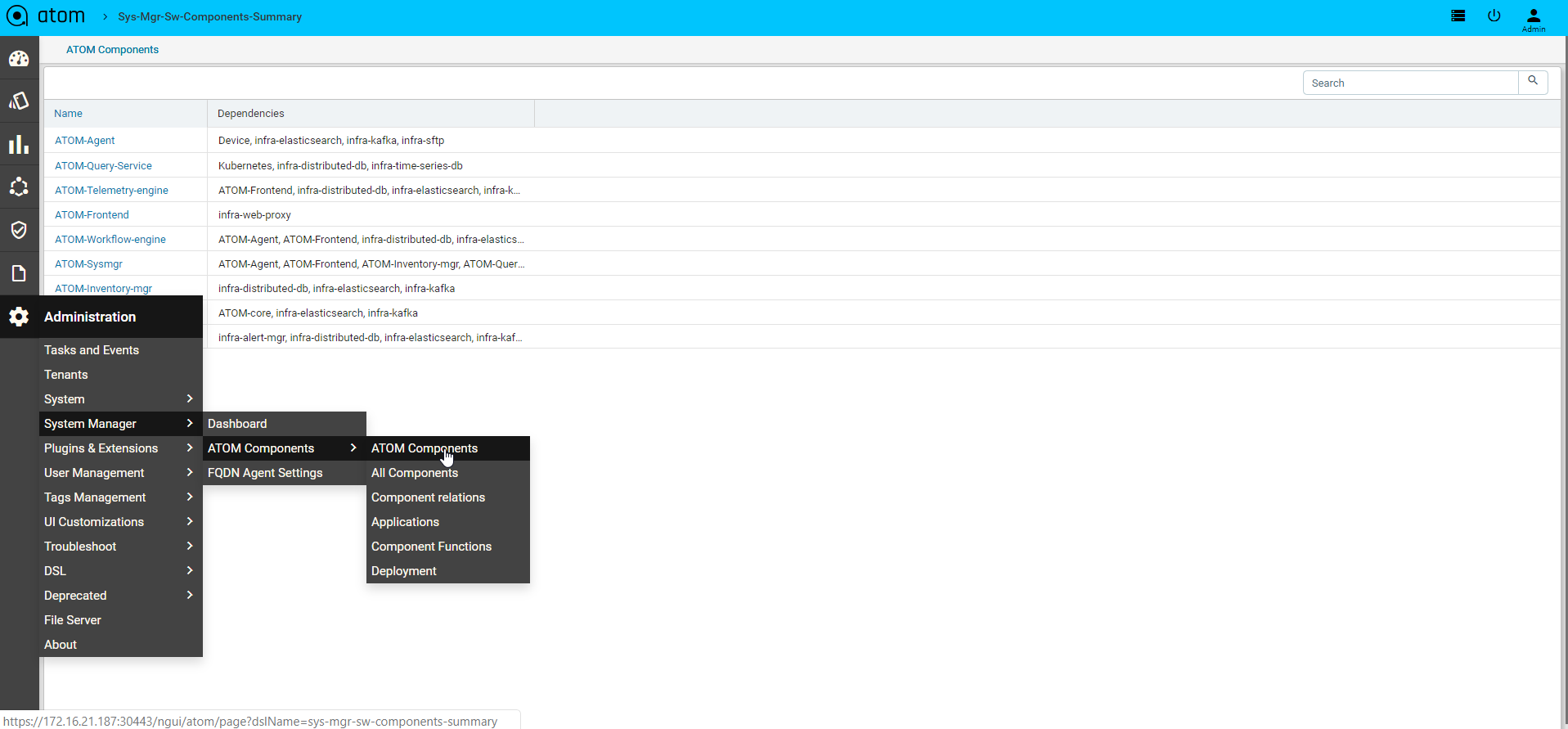Click the Administration gear icon
This screenshot has width=1568, height=729.
[19, 317]
